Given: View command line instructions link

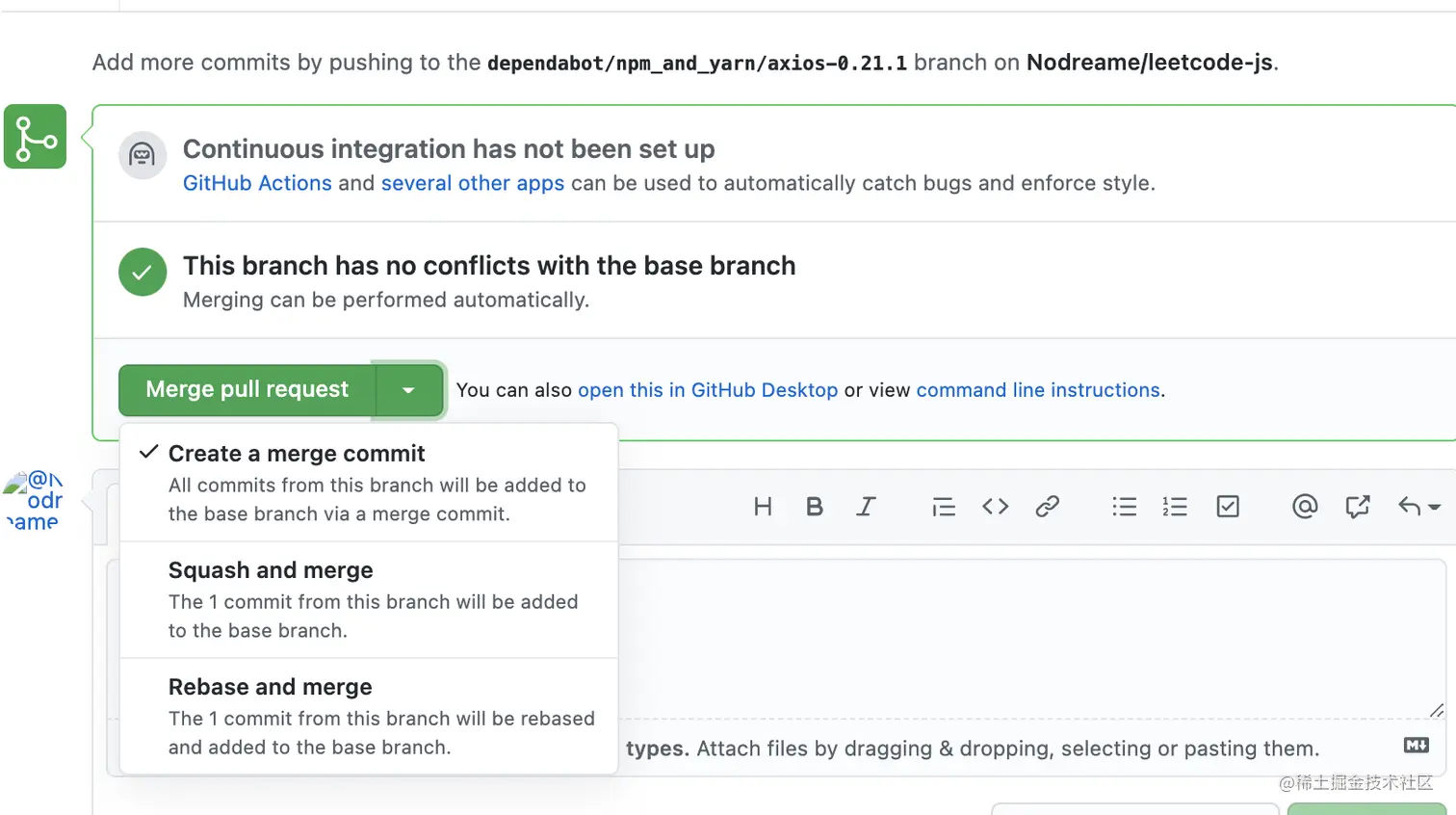Looking at the screenshot, I should [1038, 390].
